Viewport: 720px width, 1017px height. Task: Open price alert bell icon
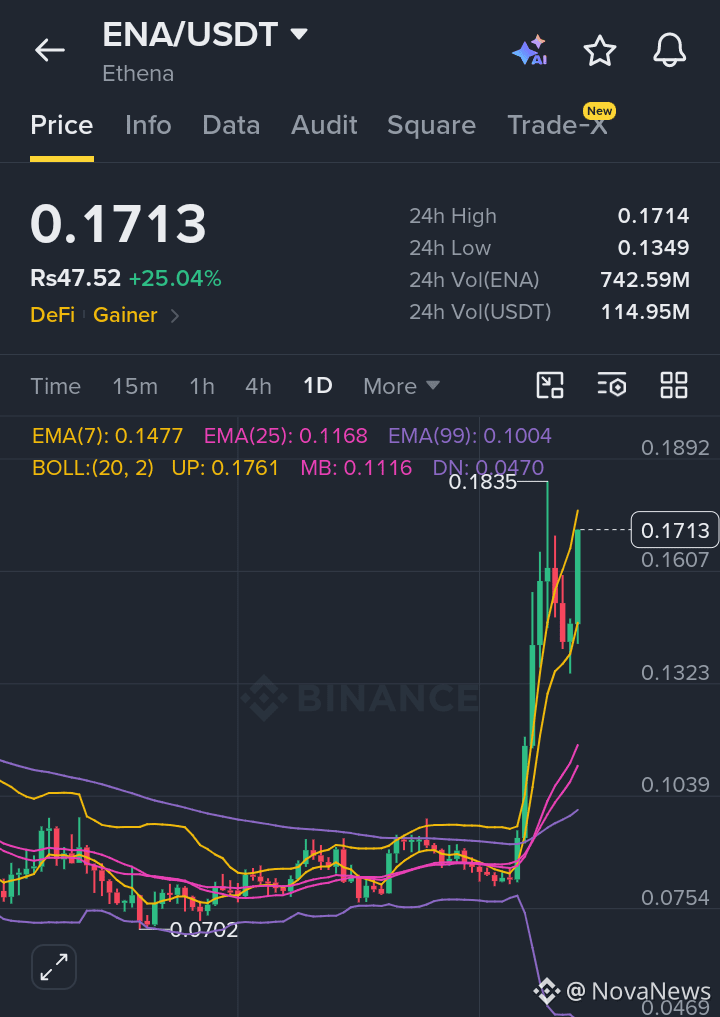(x=669, y=50)
